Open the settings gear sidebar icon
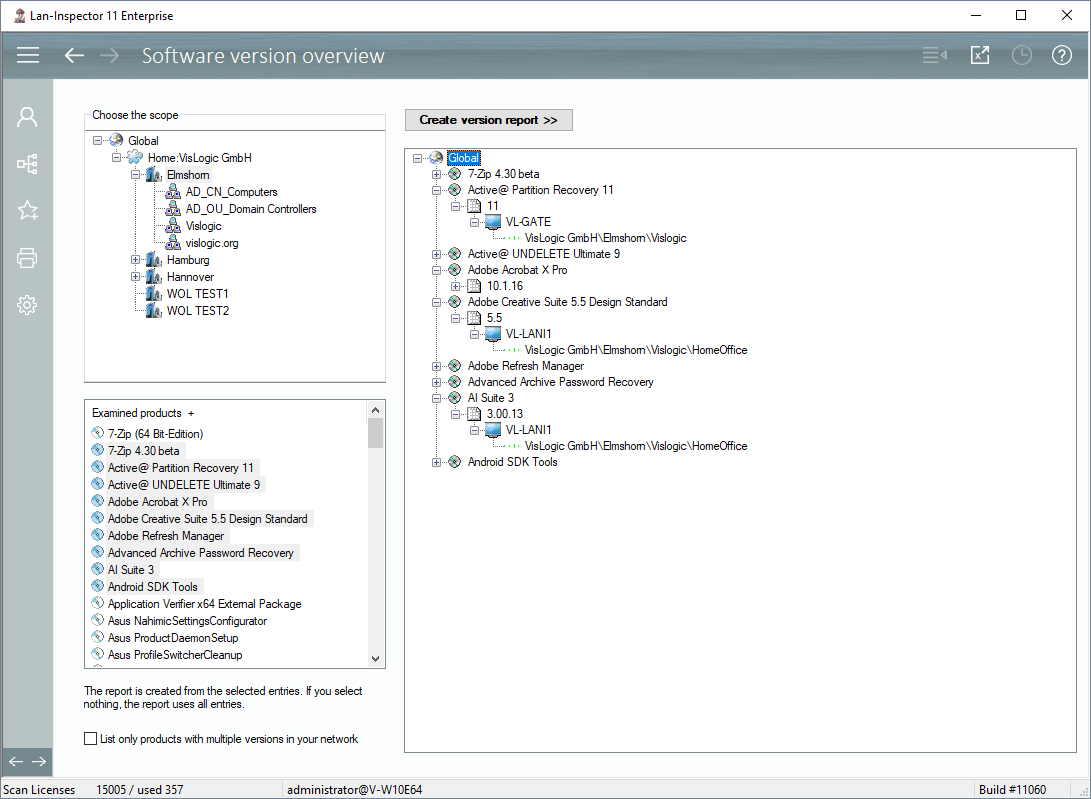Viewport: 1091px width, 799px height. pyautogui.click(x=27, y=305)
